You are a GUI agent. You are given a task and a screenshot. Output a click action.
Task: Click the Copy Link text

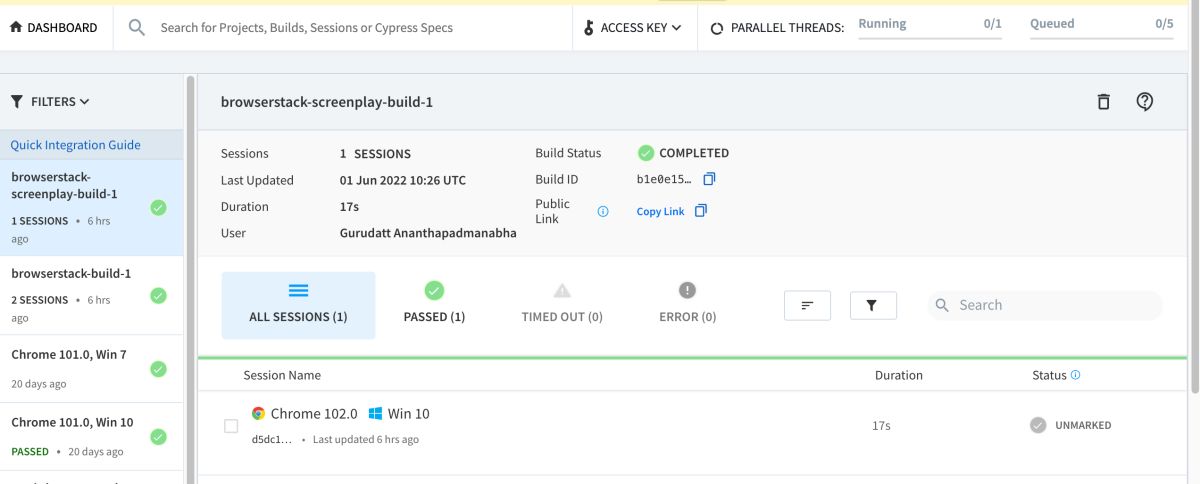coord(660,212)
